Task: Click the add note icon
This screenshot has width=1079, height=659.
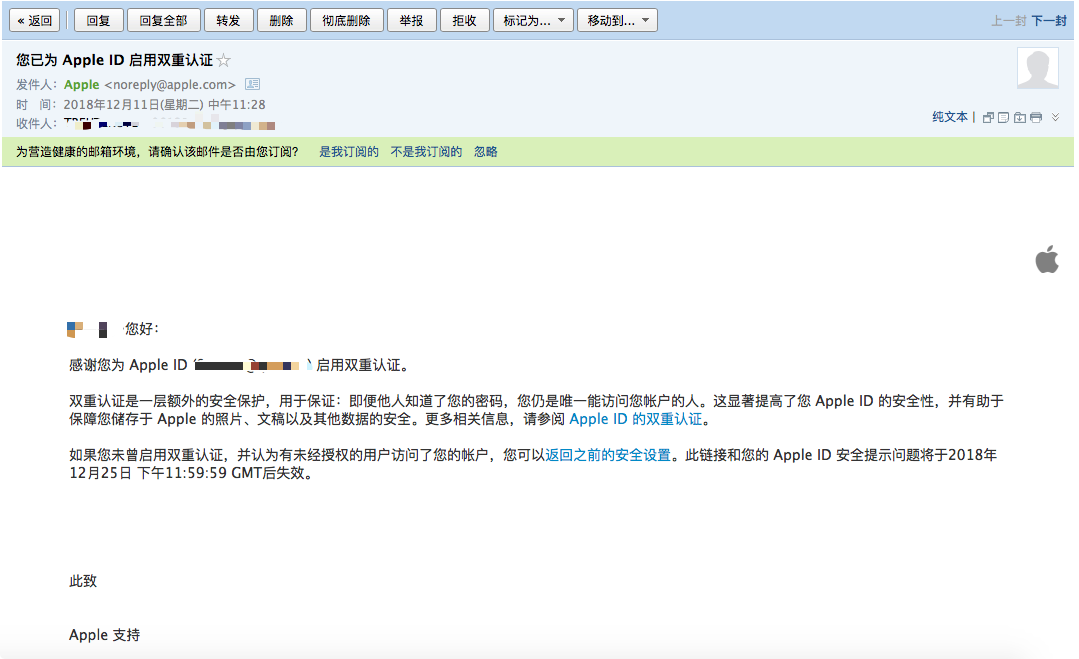Action: click(1003, 118)
